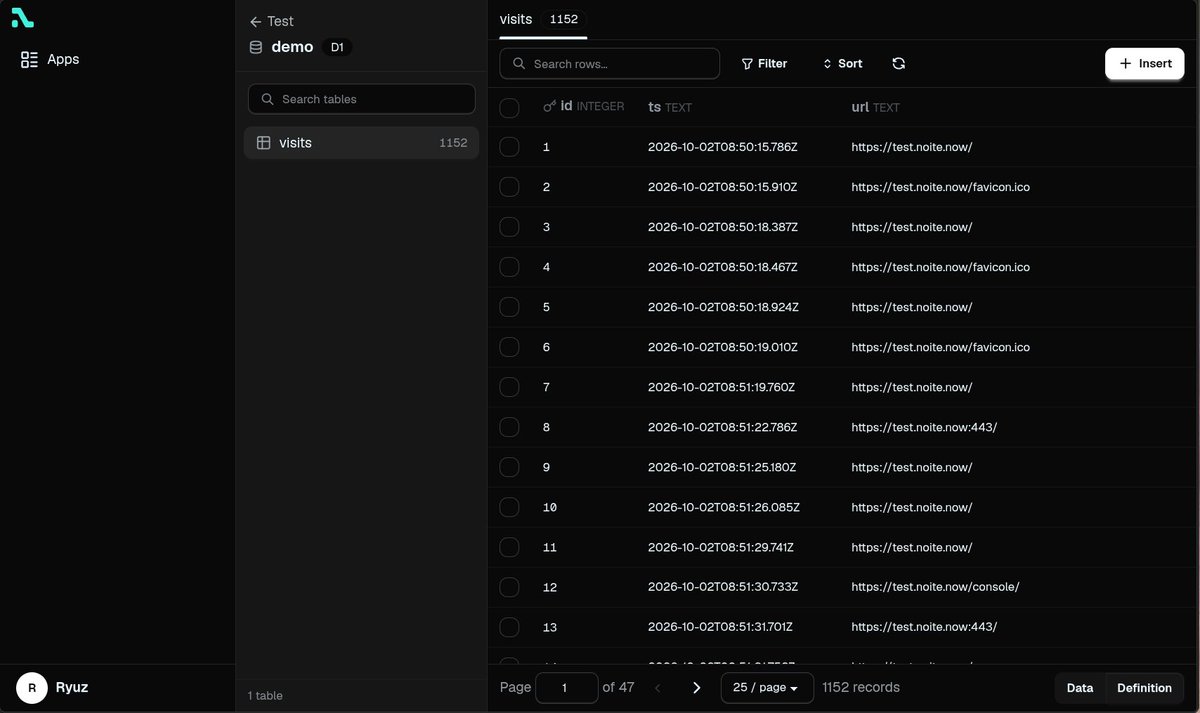The width and height of the screenshot is (1200, 713).
Task: Click the URL cell in row 2
Action: 940,187
